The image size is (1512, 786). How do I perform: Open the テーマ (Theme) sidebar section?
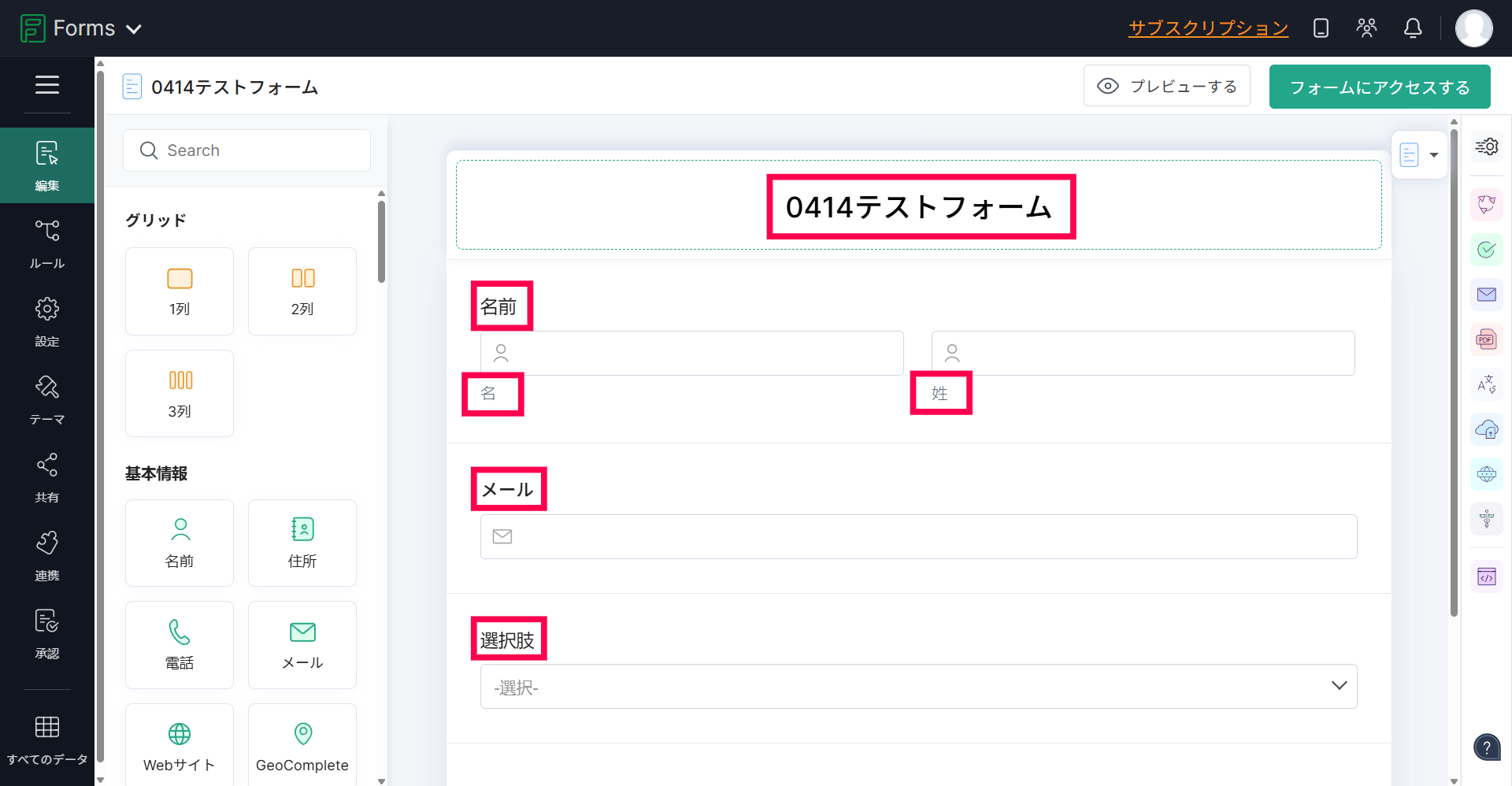[x=46, y=399]
